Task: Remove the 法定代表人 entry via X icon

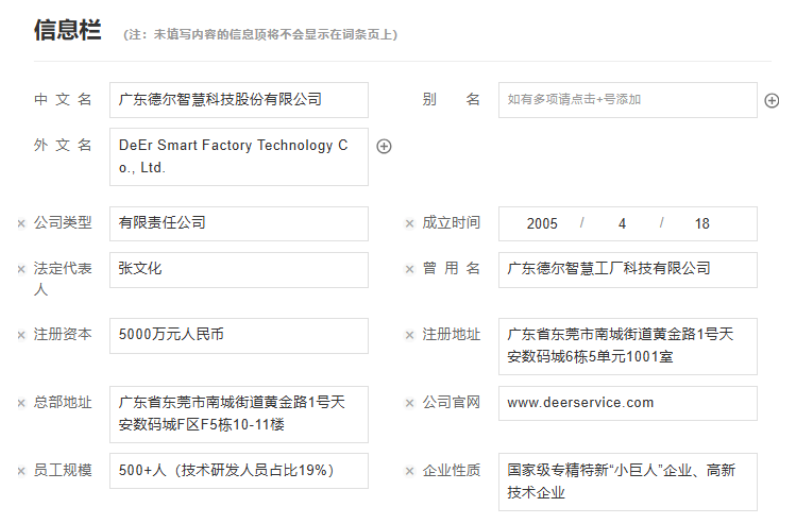Action: [x=21, y=270]
